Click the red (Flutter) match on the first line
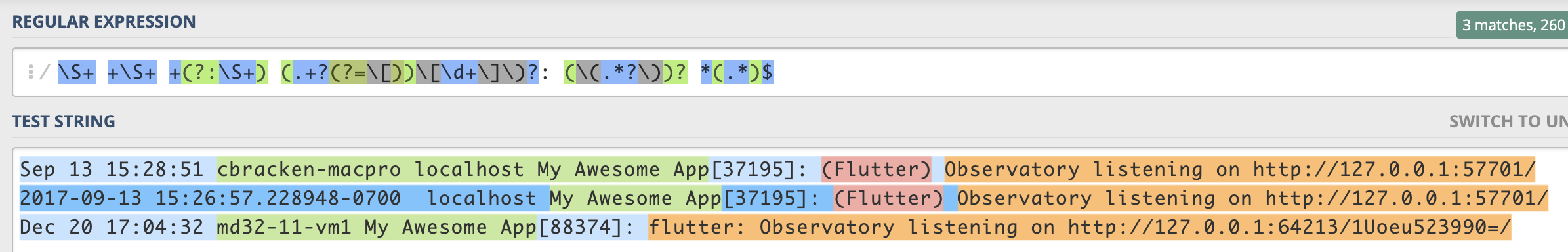The image size is (1568, 252). click(876, 169)
